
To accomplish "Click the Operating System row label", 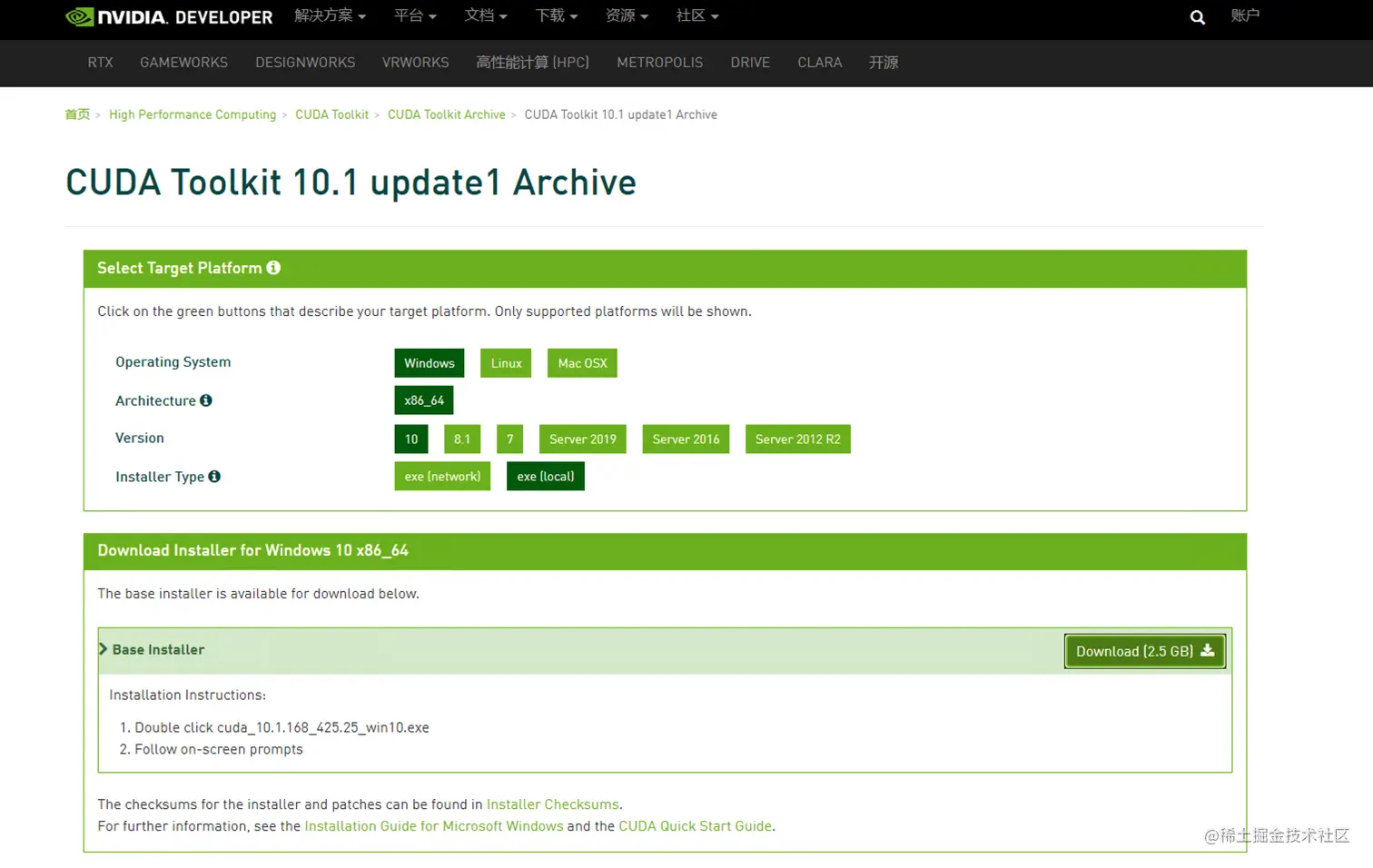I will pyautogui.click(x=173, y=361).
